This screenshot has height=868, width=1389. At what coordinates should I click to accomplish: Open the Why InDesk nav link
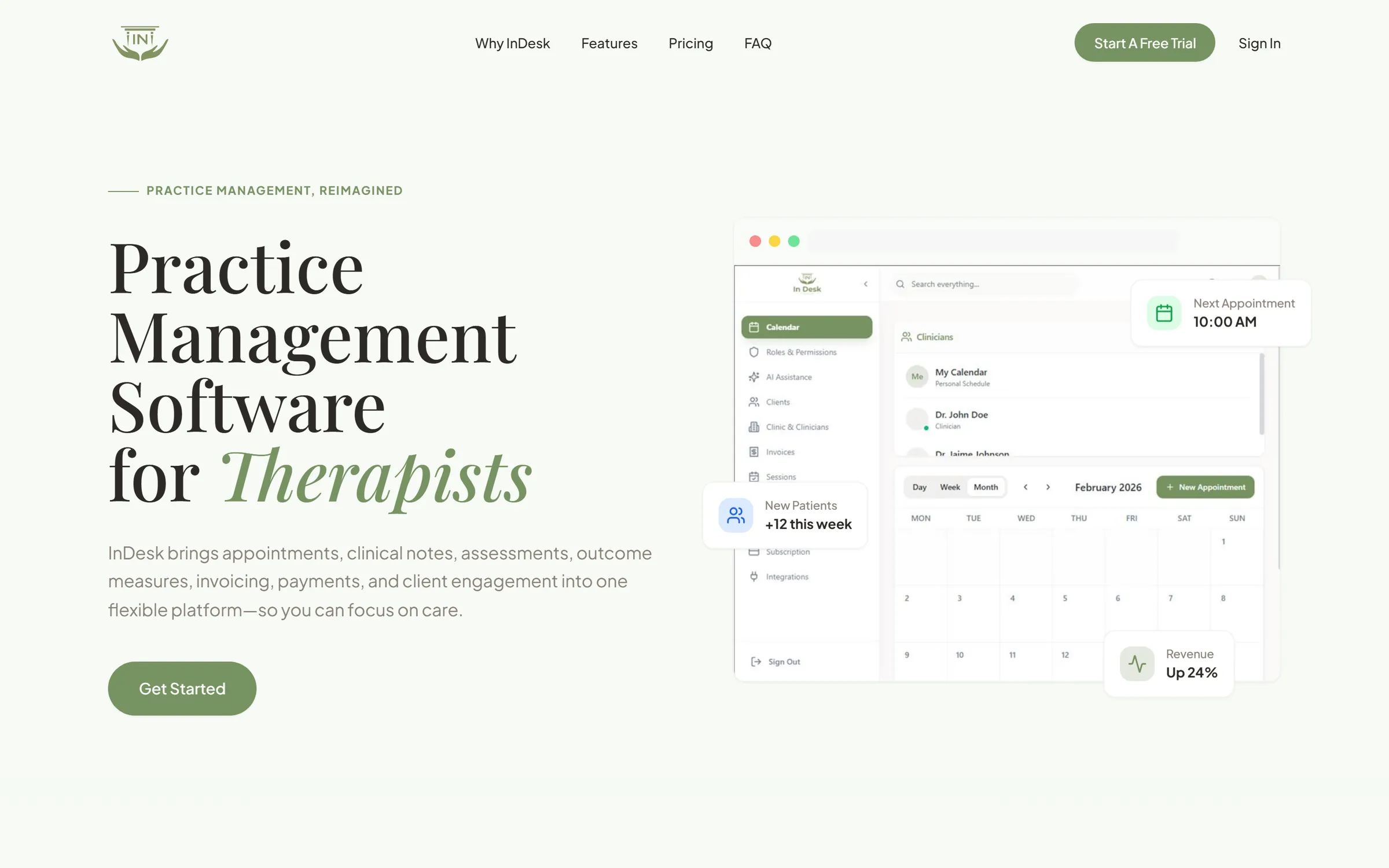point(512,43)
